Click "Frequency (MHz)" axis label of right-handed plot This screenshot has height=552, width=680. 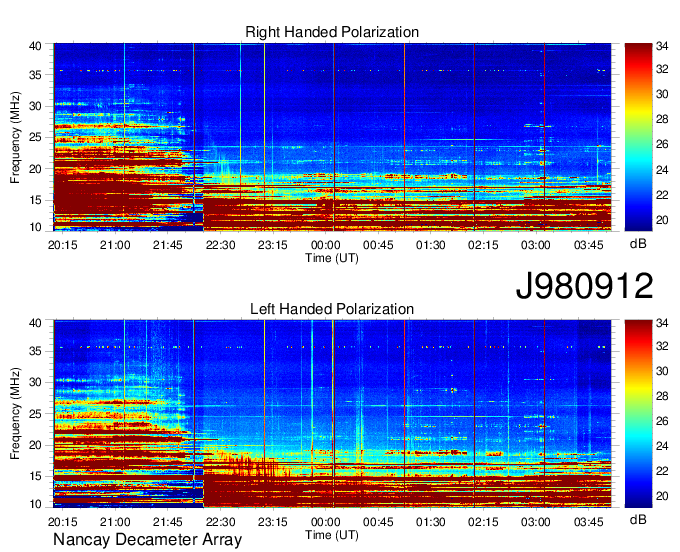point(15,137)
